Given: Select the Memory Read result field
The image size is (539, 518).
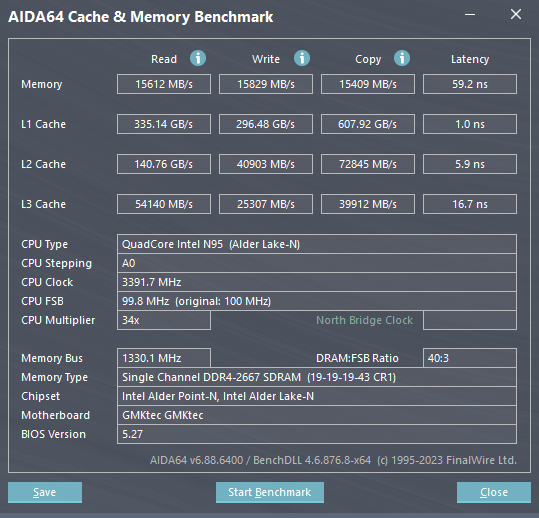Looking at the screenshot, I should 164,84.
